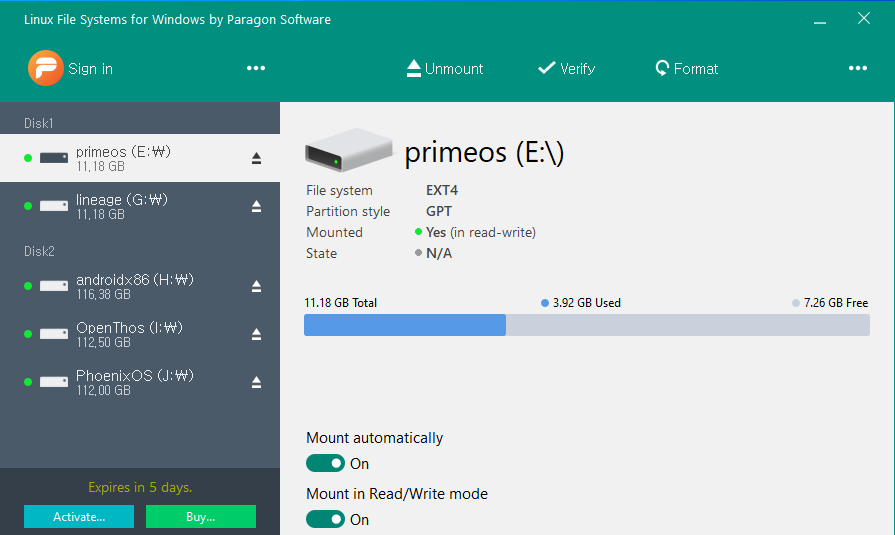Click the EXT4 file system value
The width and height of the screenshot is (895, 535).
[442, 190]
